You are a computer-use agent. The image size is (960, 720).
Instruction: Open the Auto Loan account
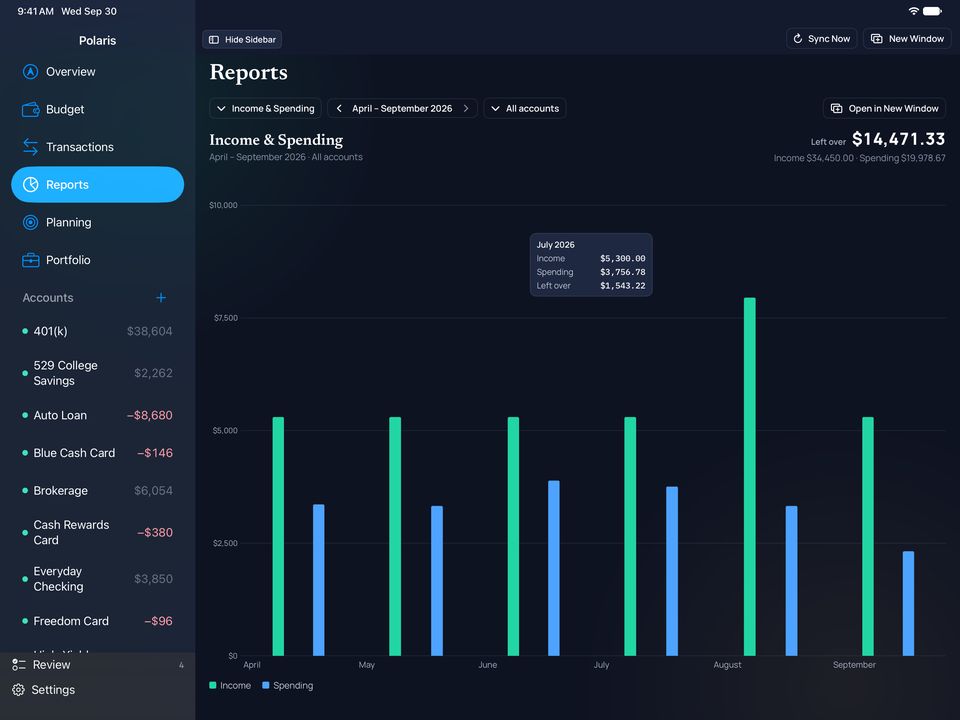(x=97, y=415)
